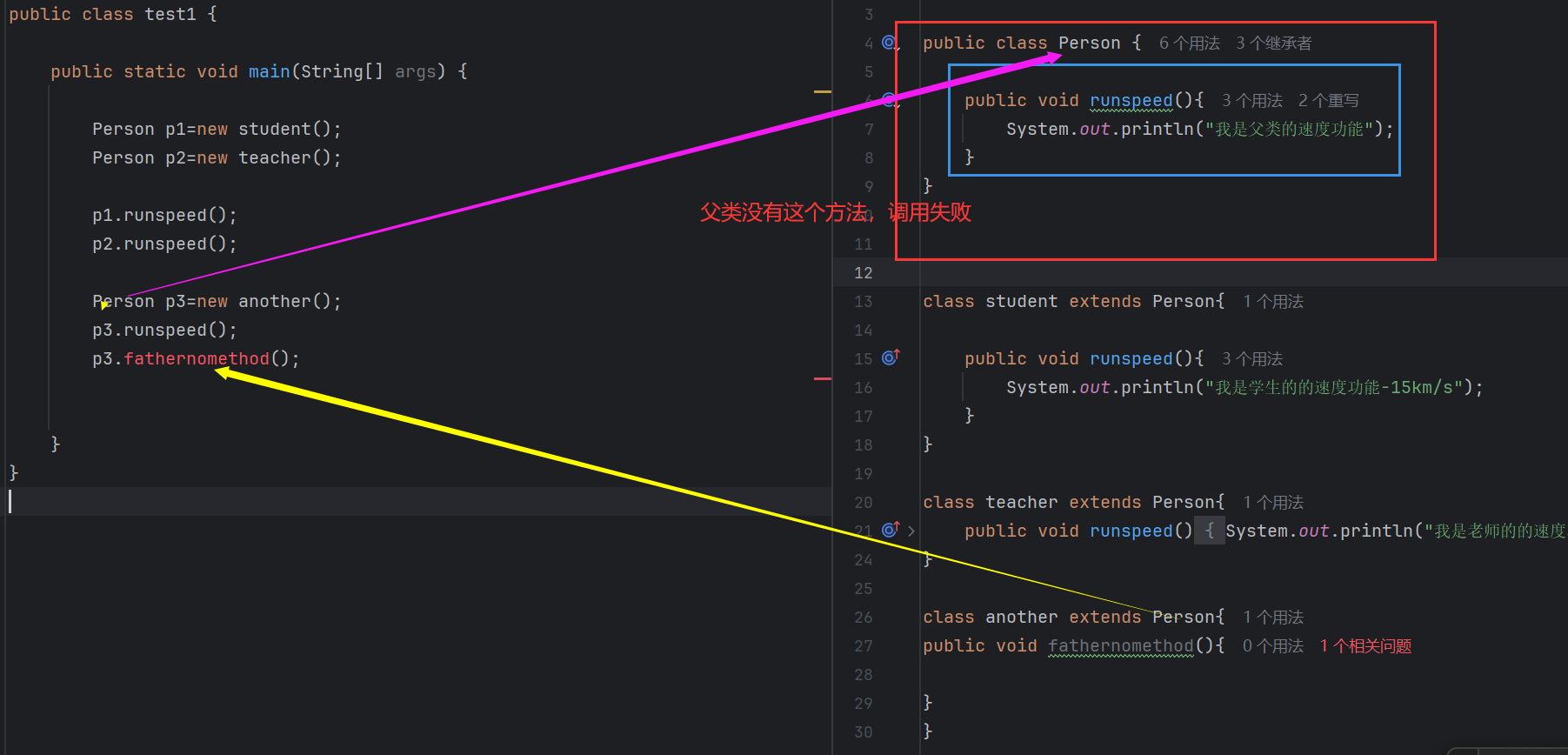Click the underlined runspeed name in class Person
Image resolution: width=1568 pixels, height=755 pixels.
[1131, 101]
